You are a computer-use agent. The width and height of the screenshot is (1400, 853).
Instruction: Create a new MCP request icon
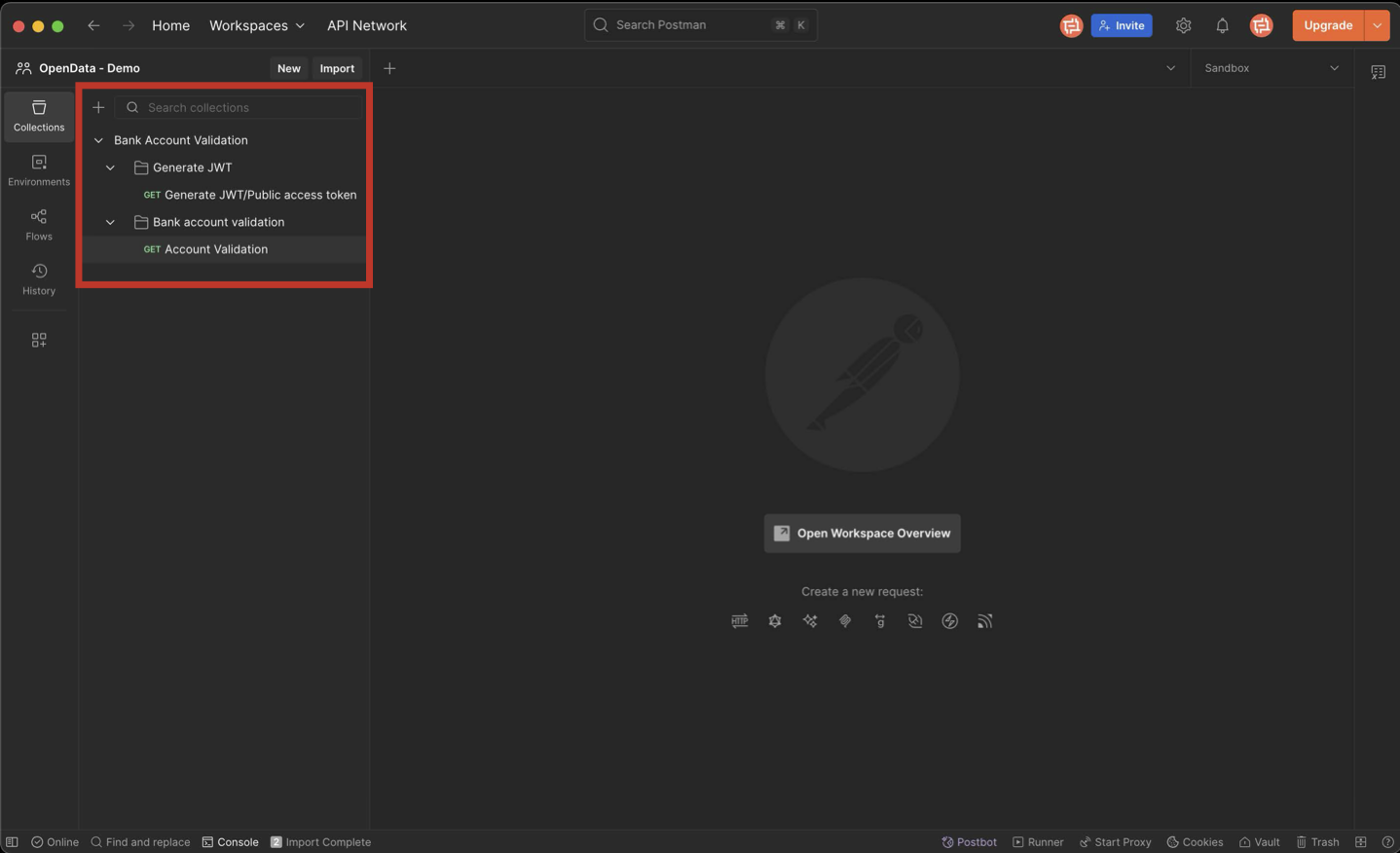(x=845, y=621)
